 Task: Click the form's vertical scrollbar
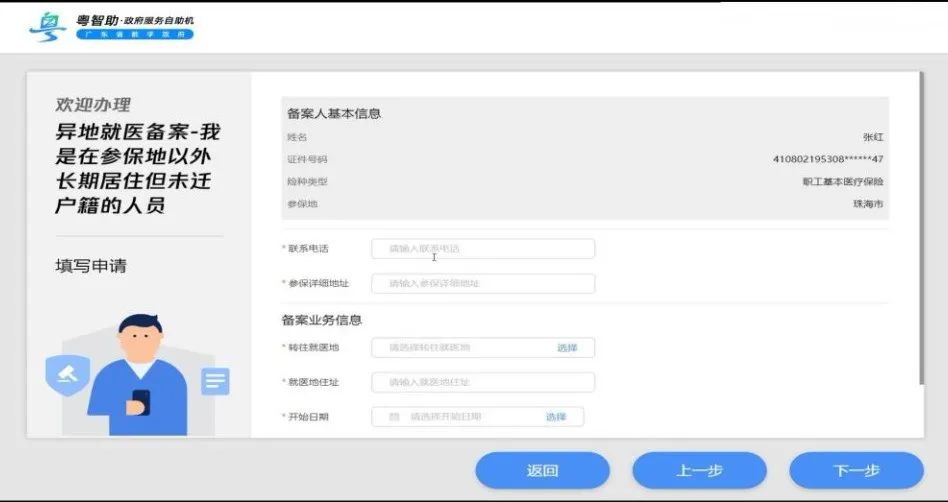tap(921, 228)
